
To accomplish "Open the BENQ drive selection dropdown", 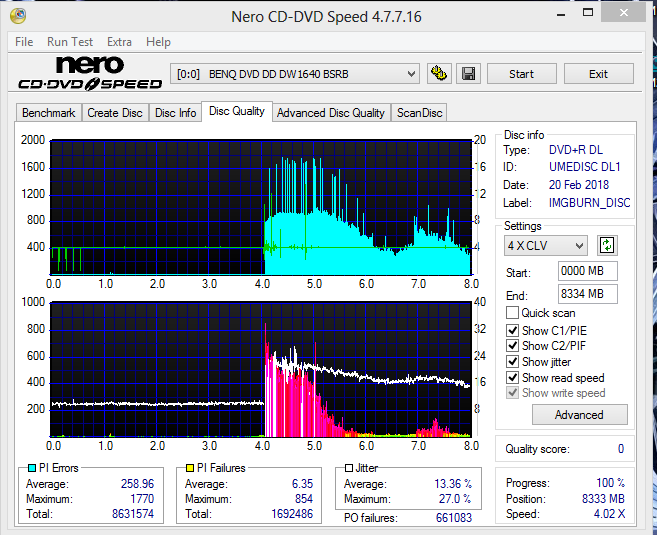I will [295, 74].
